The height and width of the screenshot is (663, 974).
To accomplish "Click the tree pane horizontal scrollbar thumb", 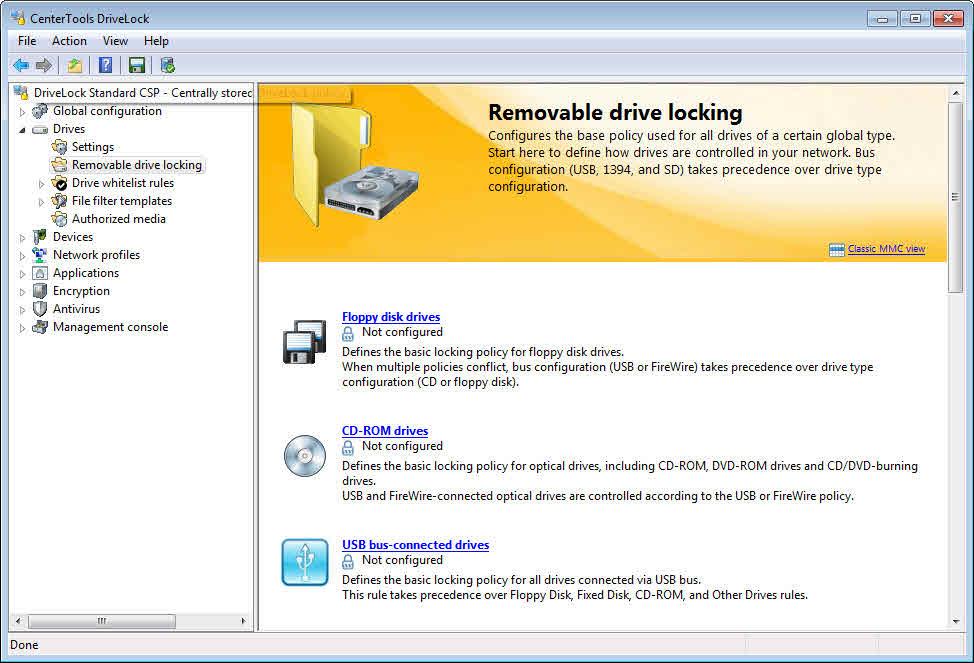I will 102,621.
